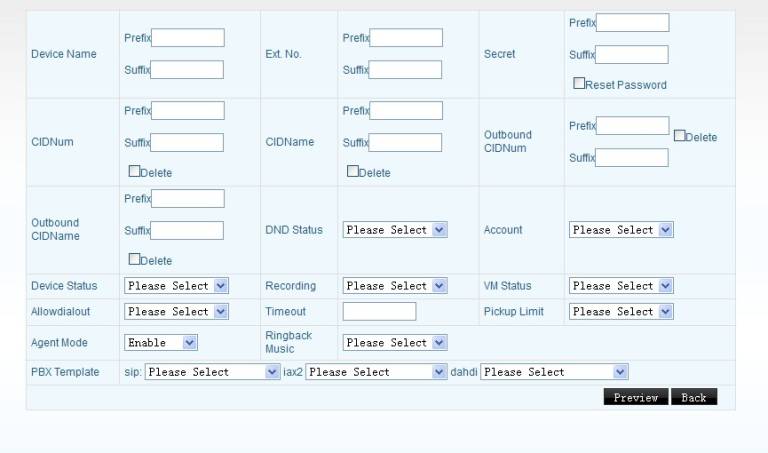Select a Recording option dropdown
Image resolution: width=768 pixels, height=453 pixels.
click(x=394, y=286)
